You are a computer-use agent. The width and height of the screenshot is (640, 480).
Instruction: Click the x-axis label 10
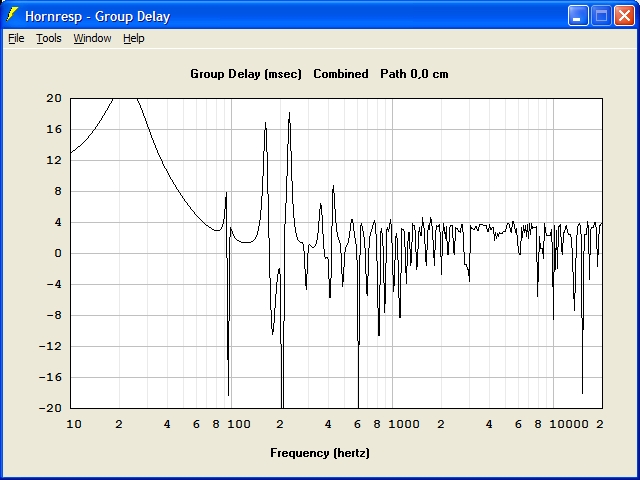point(74,424)
